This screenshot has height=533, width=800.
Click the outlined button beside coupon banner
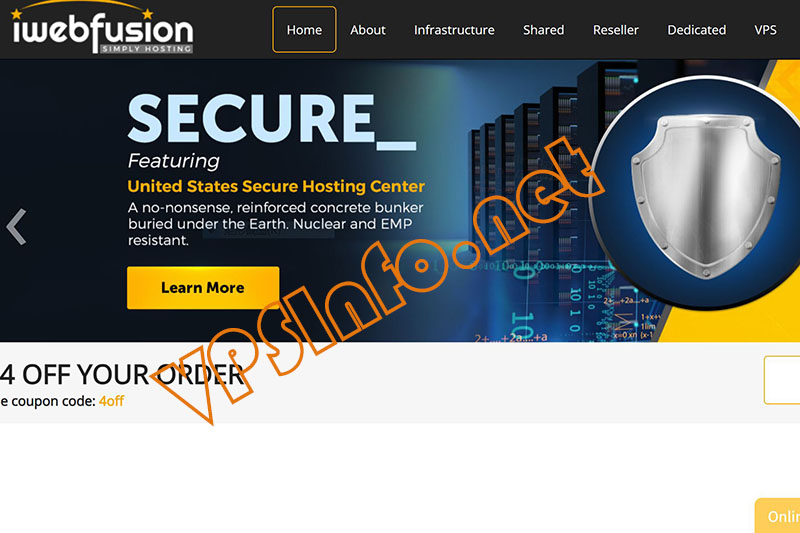pyautogui.click(x=782, y=380)
